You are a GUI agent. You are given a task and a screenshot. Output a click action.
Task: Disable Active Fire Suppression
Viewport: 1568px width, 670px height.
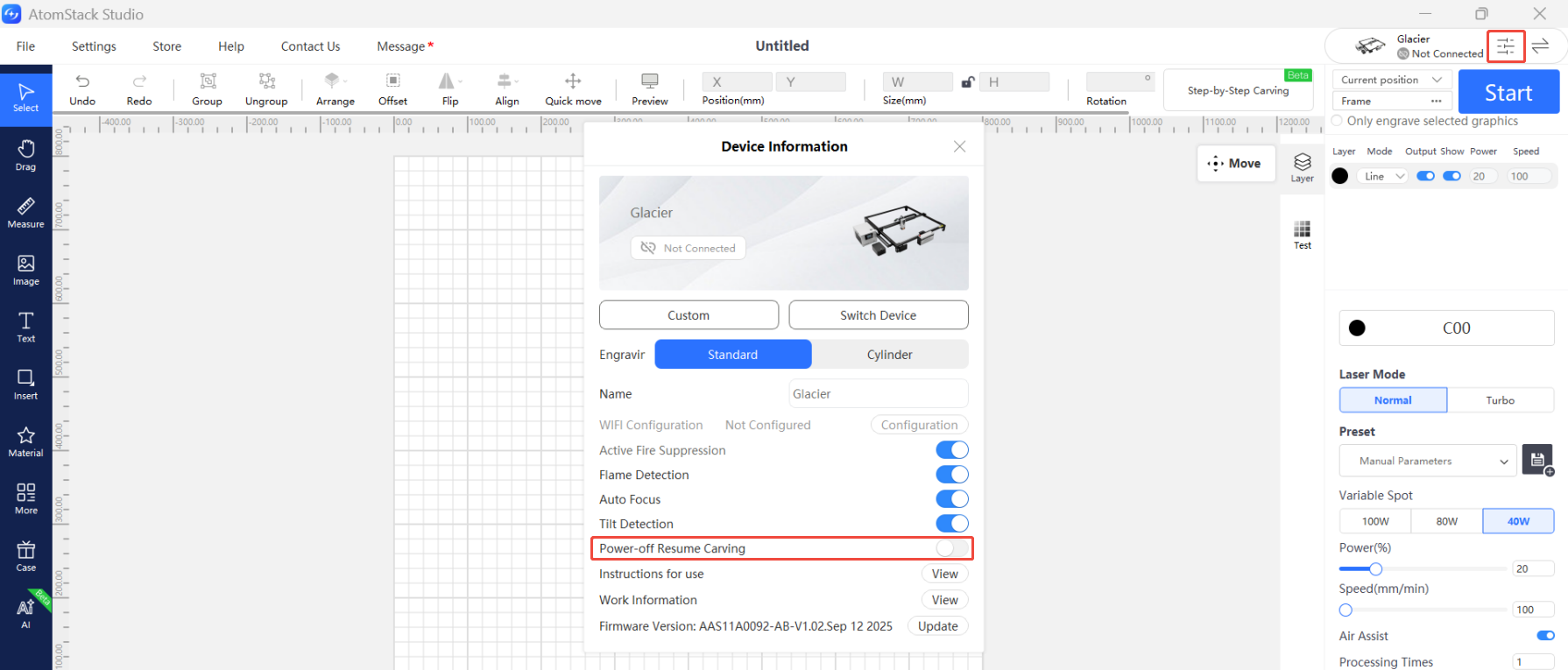coord(952,450)
